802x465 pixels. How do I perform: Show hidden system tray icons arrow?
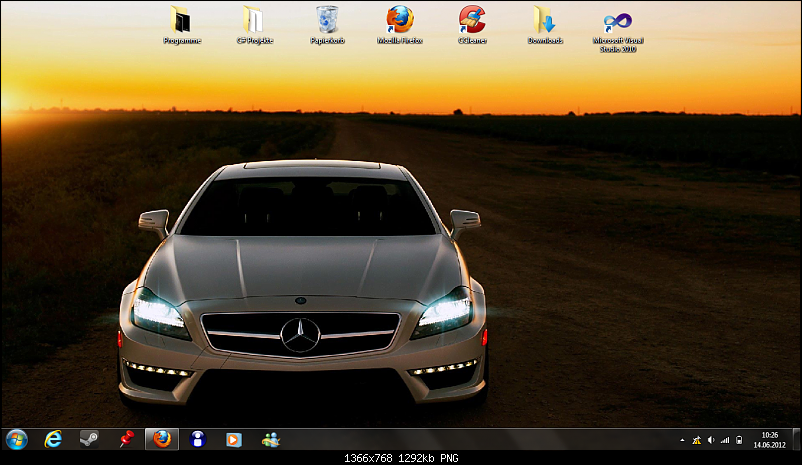682,440
